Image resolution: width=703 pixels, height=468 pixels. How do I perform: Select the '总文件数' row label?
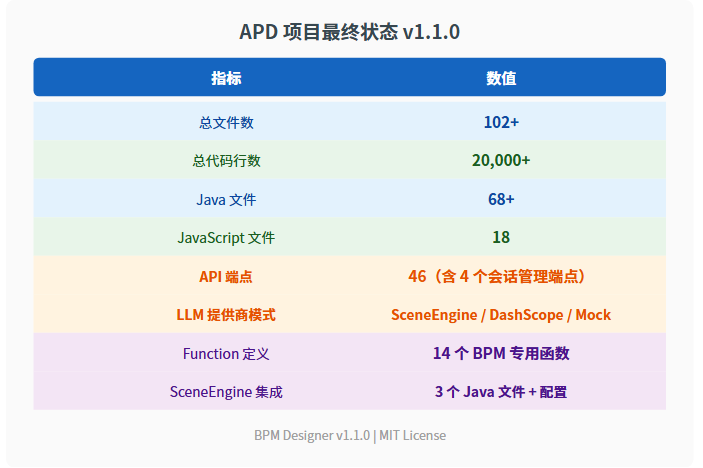point(226,122)
